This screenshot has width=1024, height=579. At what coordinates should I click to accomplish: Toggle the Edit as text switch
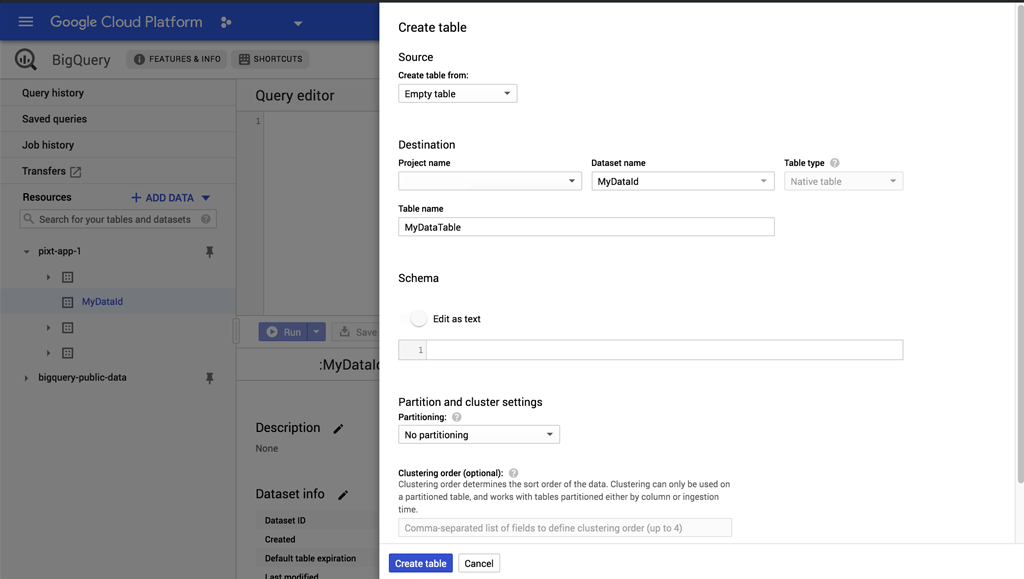click(x=414, y=319)
